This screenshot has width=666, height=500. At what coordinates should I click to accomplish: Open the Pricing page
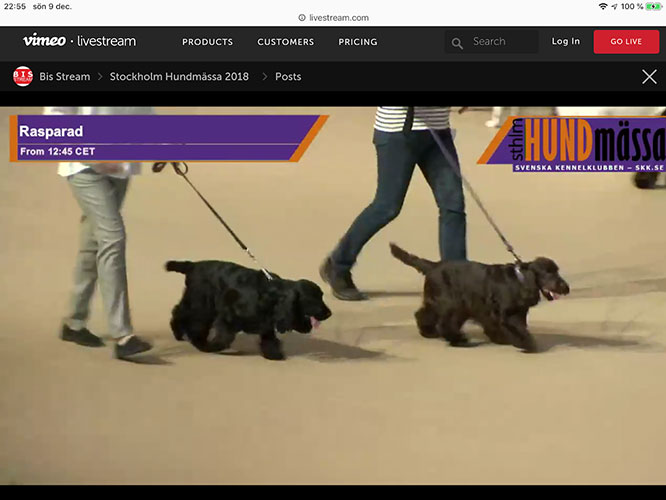pos(358,42)
